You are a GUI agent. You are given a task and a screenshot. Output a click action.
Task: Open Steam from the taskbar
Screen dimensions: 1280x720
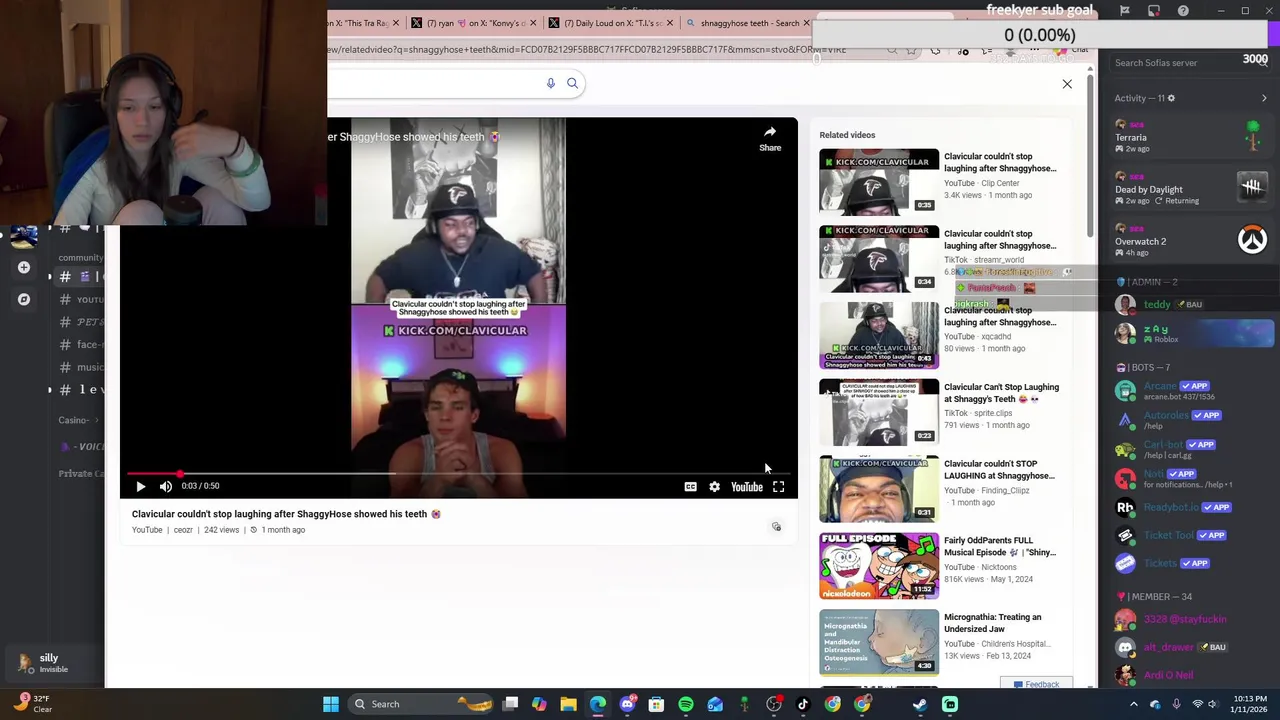pos(920,704)
